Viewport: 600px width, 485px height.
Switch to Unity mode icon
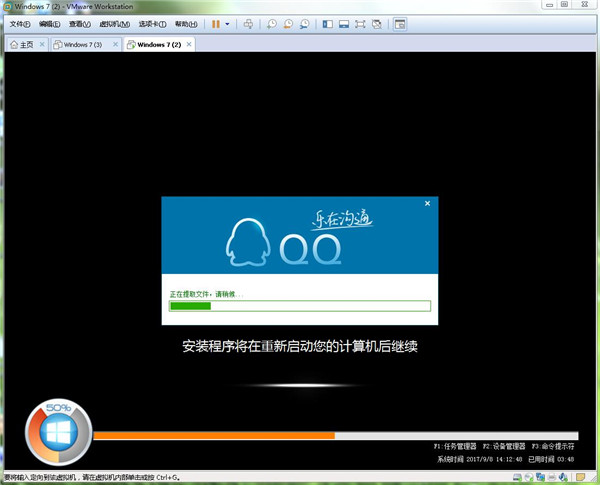(x=377, y=24)
